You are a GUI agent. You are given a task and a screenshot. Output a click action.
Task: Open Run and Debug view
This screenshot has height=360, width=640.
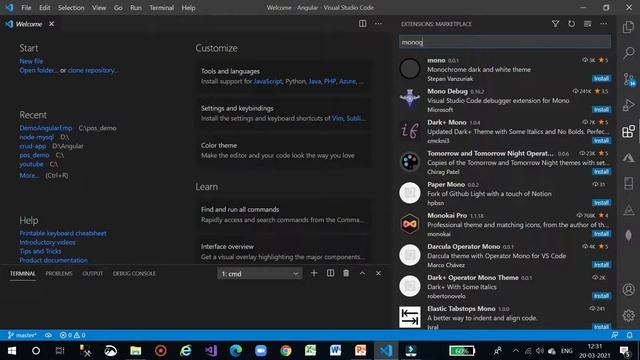629,105
